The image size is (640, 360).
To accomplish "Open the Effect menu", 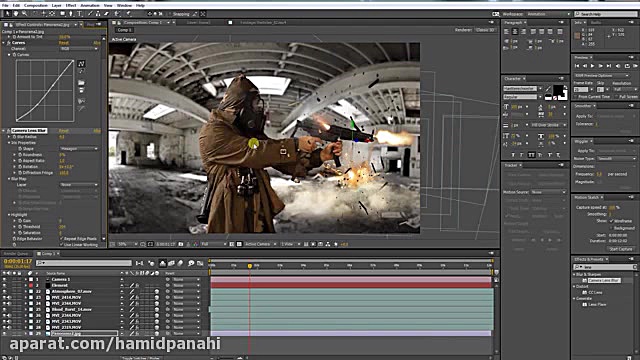I will (x=71, y=6).
